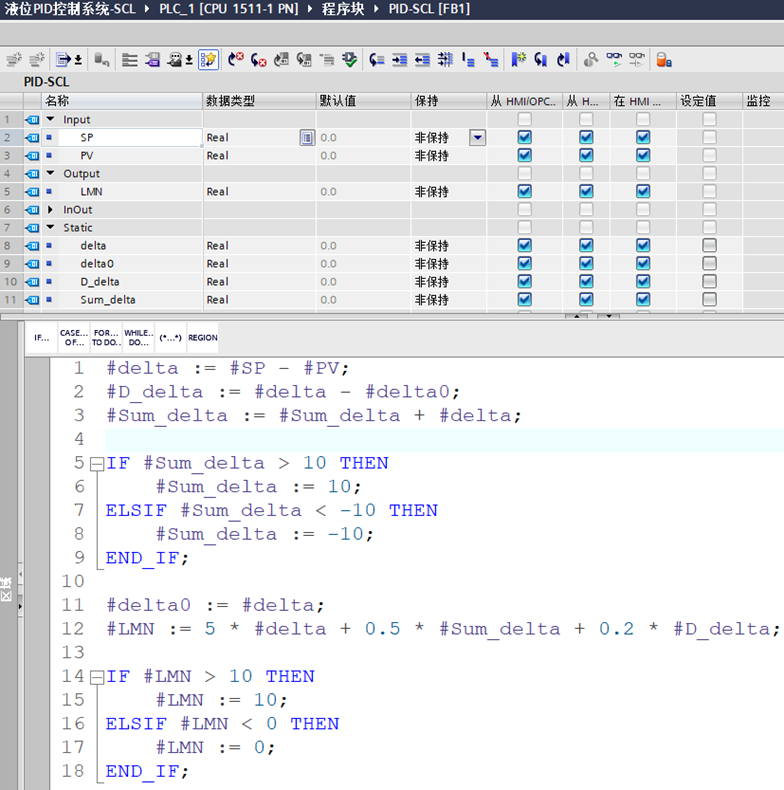
Task: Expand the InOut section
Action: point(52,210)
